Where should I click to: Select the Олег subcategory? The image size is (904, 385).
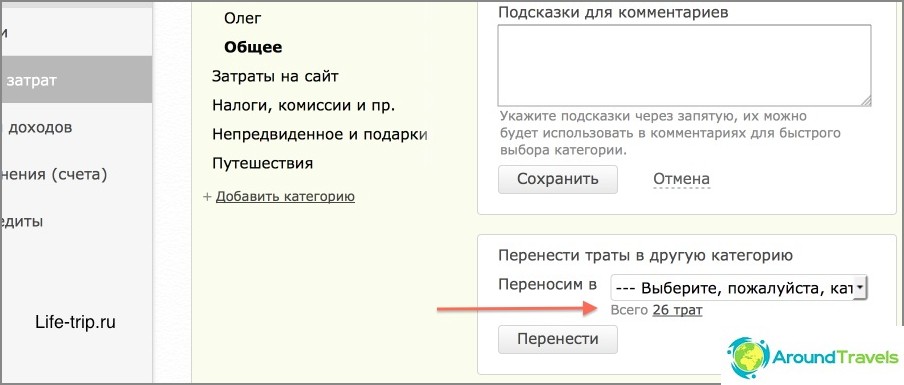[243, 19]
